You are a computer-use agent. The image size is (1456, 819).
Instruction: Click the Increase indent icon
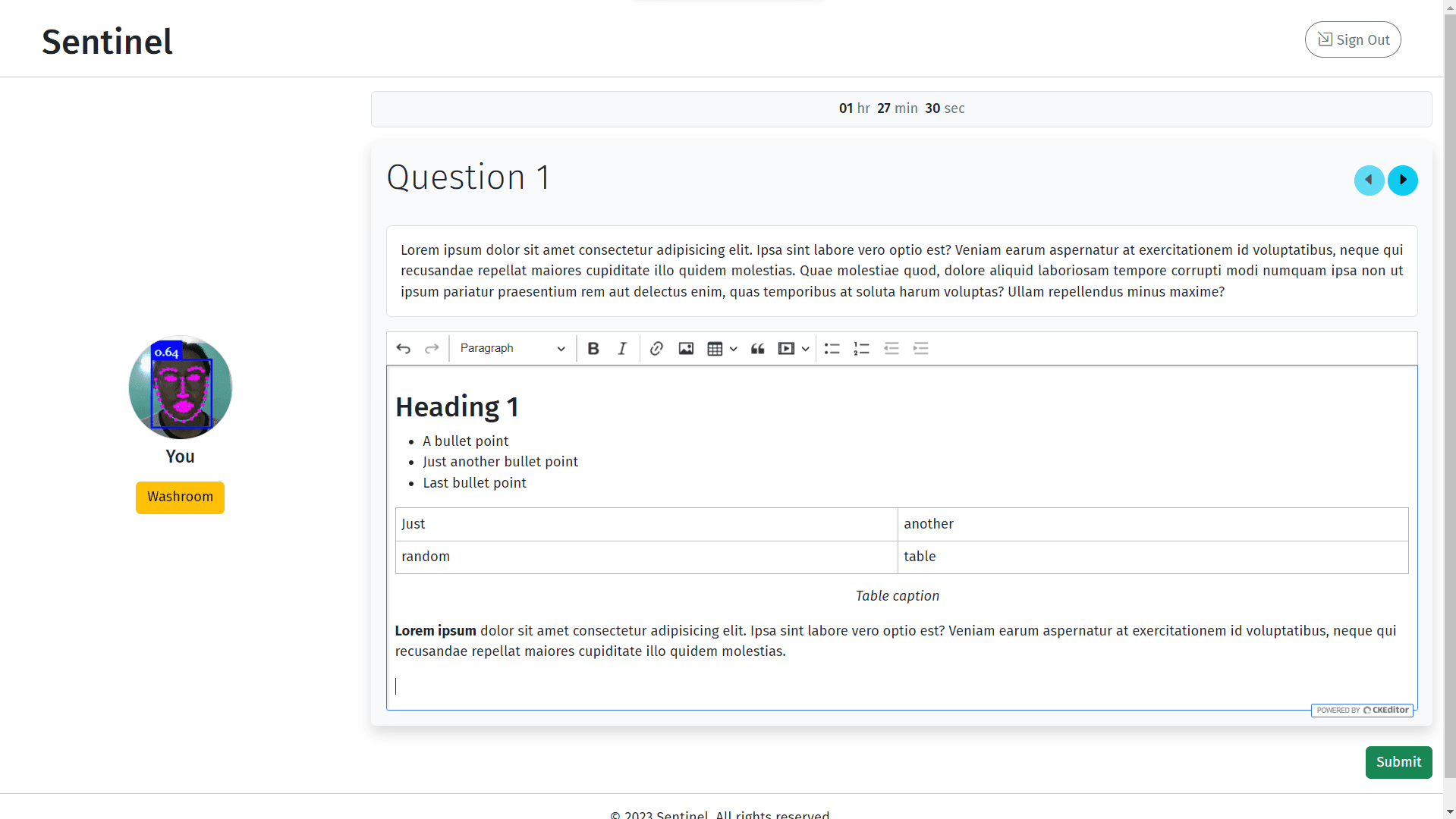coord(921,349)
